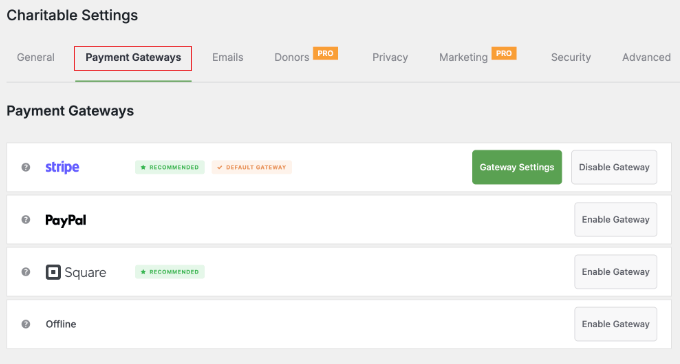Enable the Offline gateway
680x364 pixels.
(x=616, y=324)
